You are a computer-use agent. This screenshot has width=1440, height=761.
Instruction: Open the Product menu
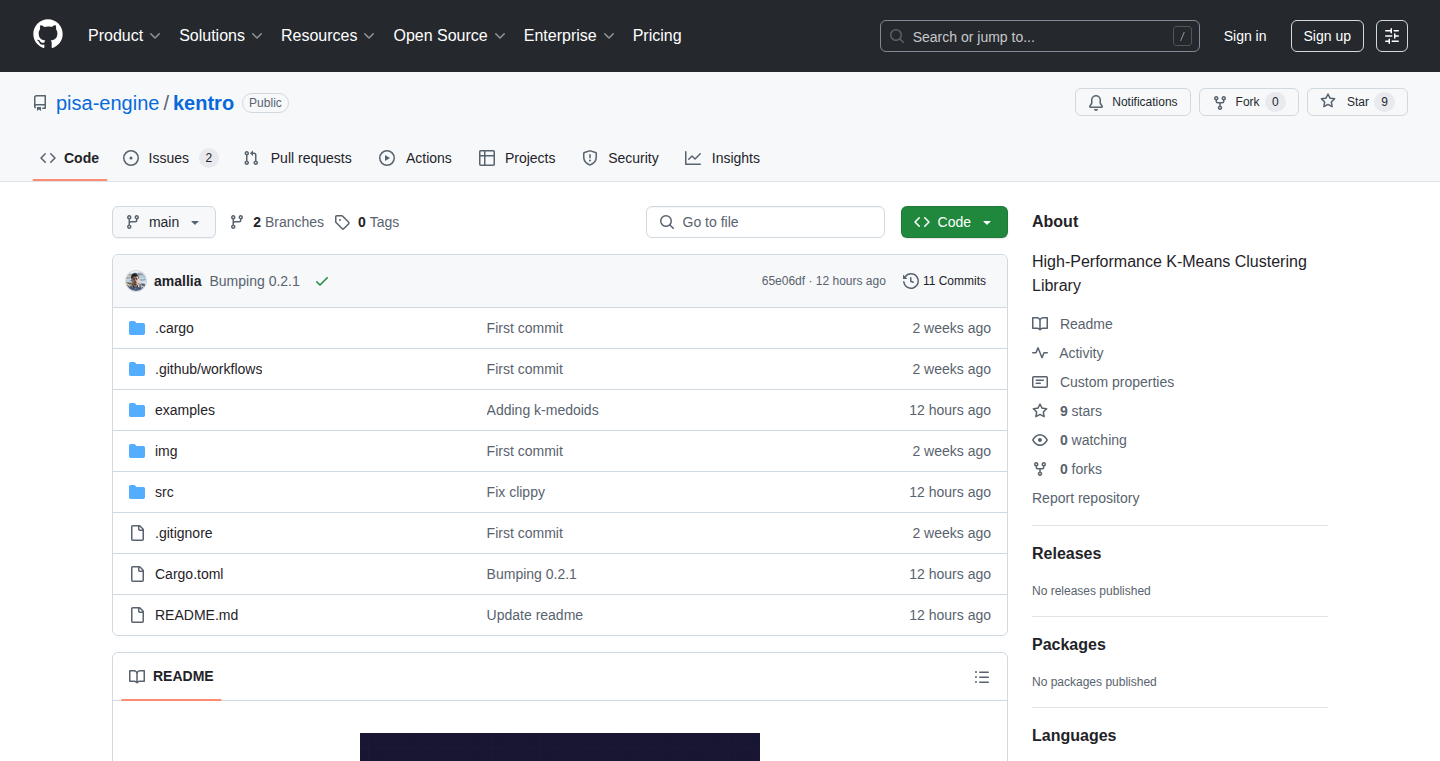(x=124, y=36)
